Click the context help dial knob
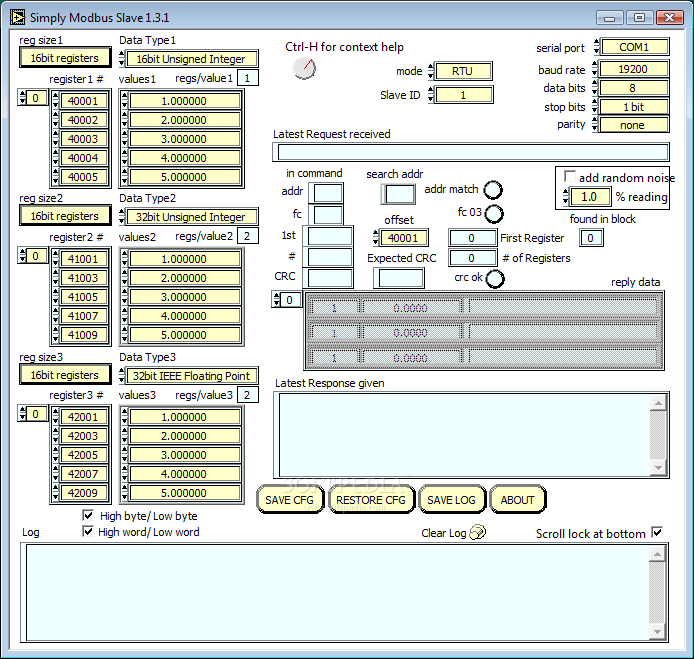Image resolution: width=694 pixels, height=659 pixels. (x=305, y=68)
